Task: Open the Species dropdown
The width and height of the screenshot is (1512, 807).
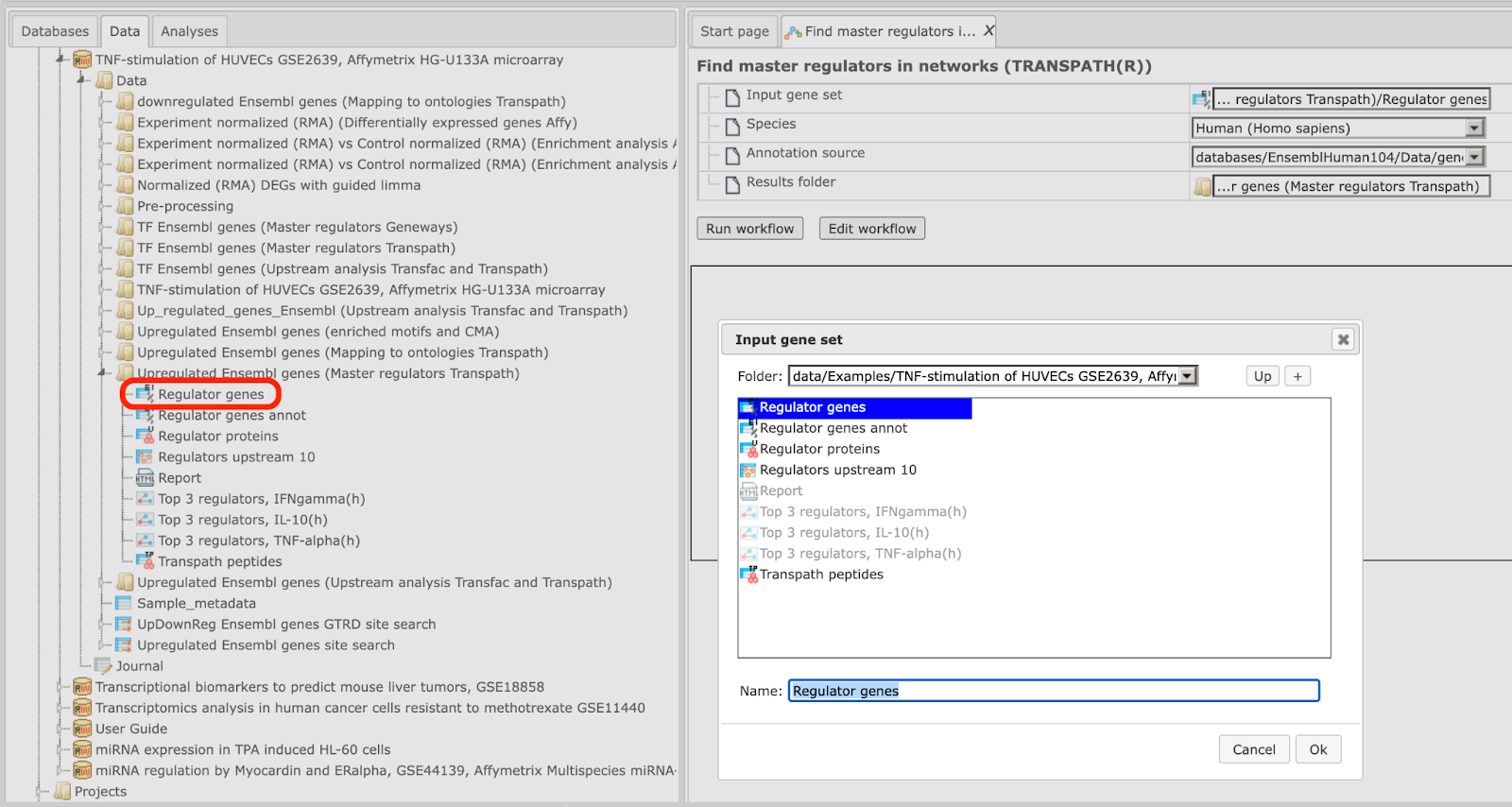Action: point(1474,129)
